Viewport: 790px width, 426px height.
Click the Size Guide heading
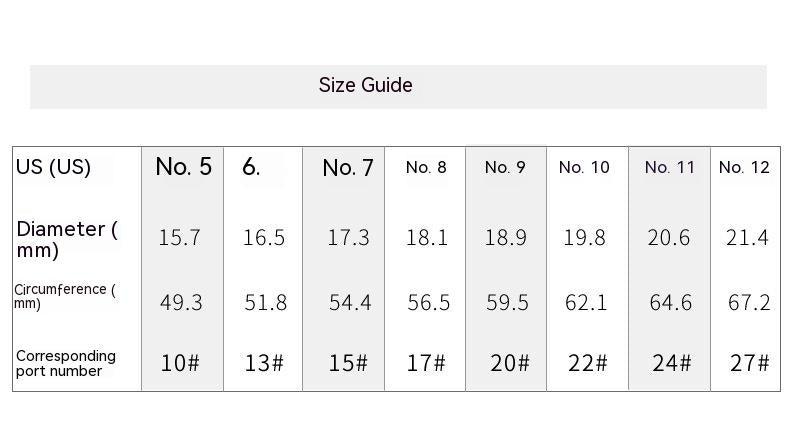(x=365, y=86)
